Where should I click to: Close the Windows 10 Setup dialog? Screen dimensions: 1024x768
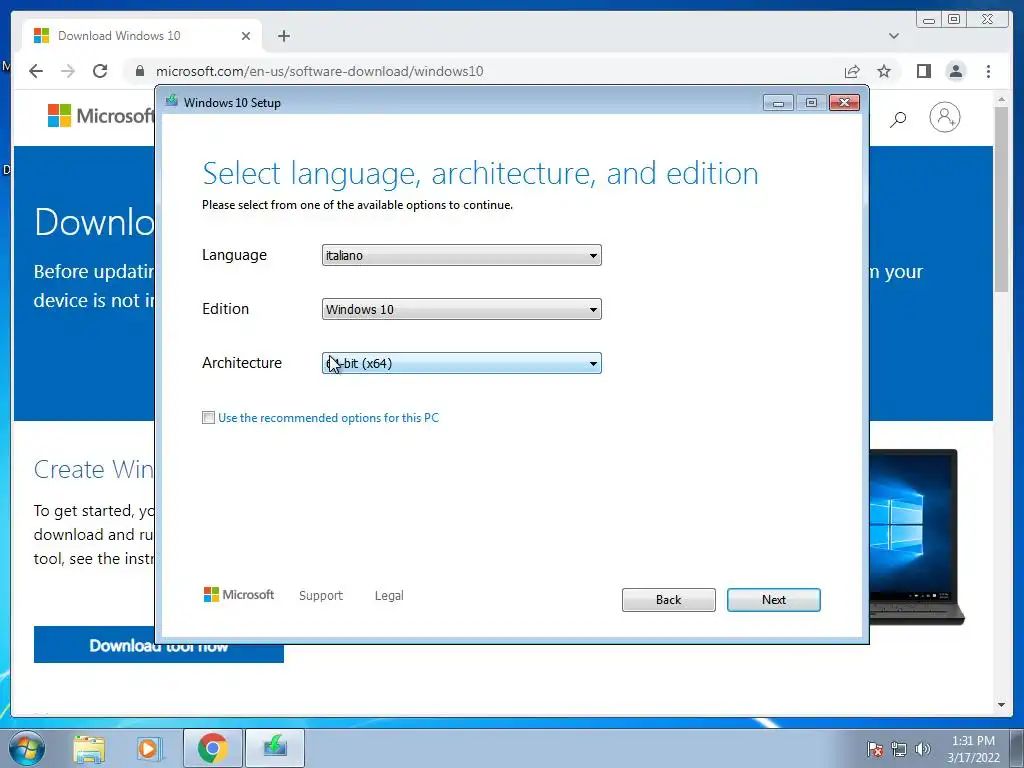[844, 103]
